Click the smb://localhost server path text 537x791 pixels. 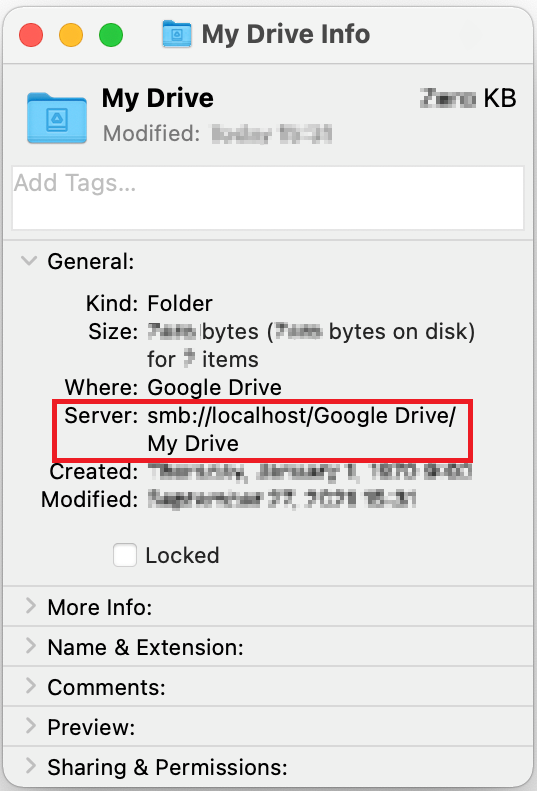(x=301, y=429)
